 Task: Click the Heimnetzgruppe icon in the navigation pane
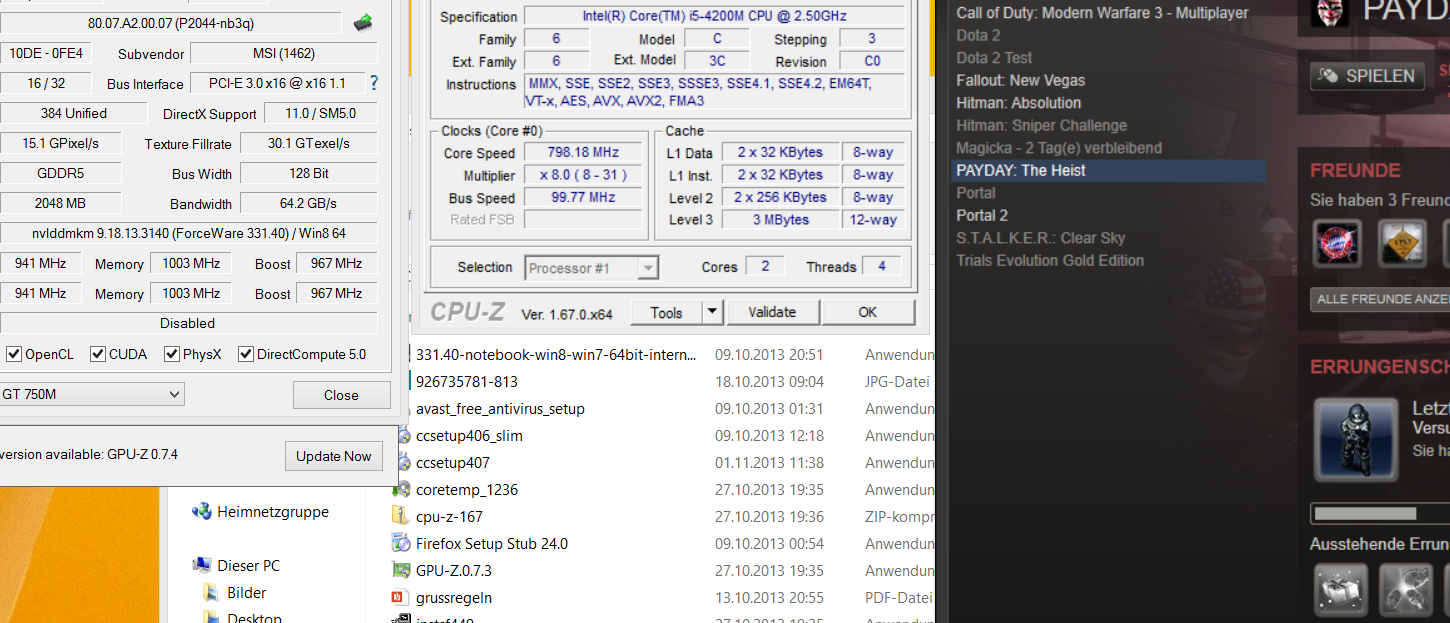[202, 511]
